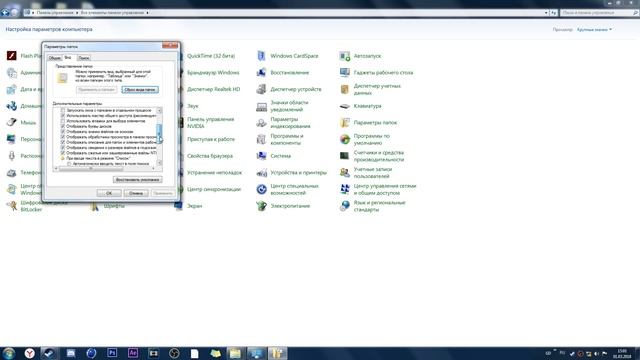Click the Windows Start button
This screenshot has height=360, width=640.
click(x=9, y=353)
